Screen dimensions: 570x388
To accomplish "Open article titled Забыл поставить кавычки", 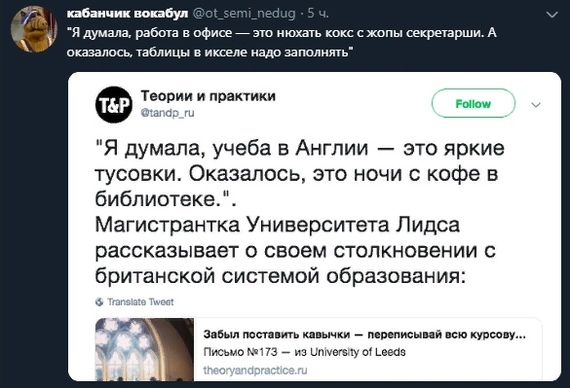I will [364, 334].
